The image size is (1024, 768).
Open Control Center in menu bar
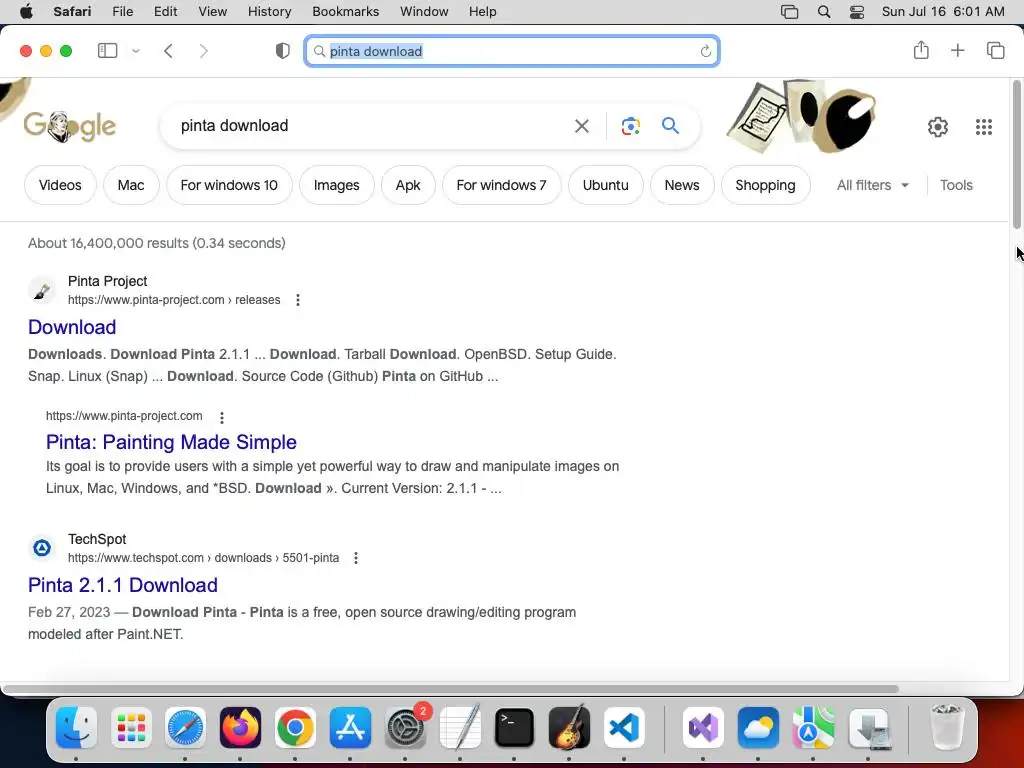click(857, 12)
